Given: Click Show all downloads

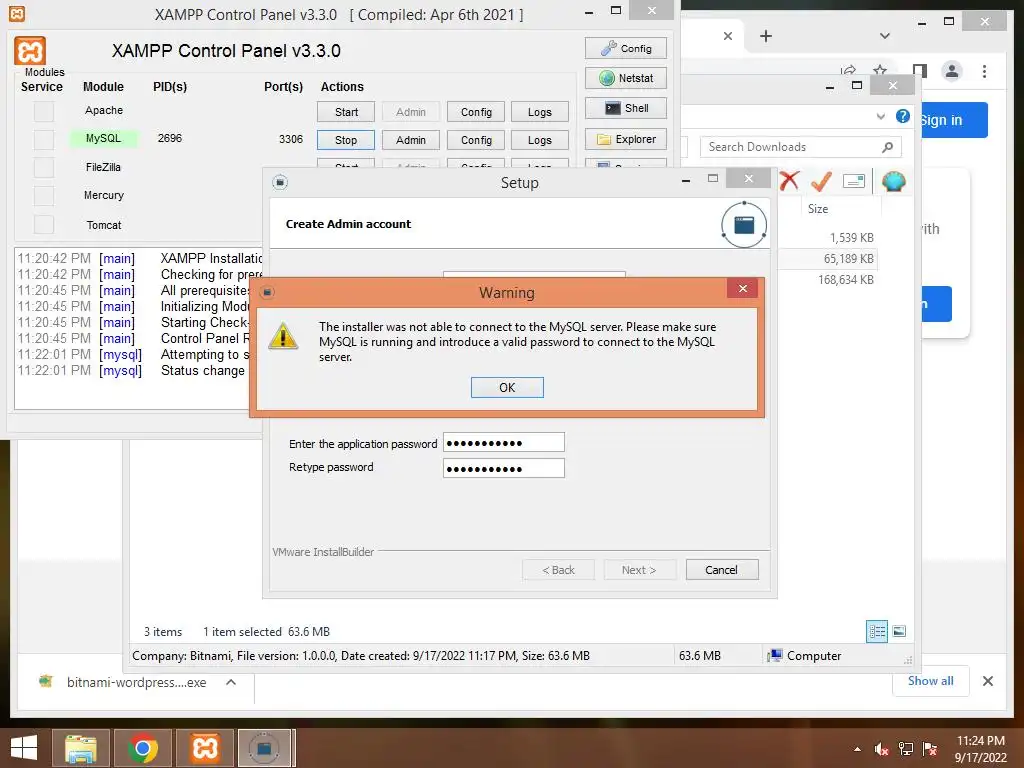Looking at the screenshot, I should click(x=931, y=681).
